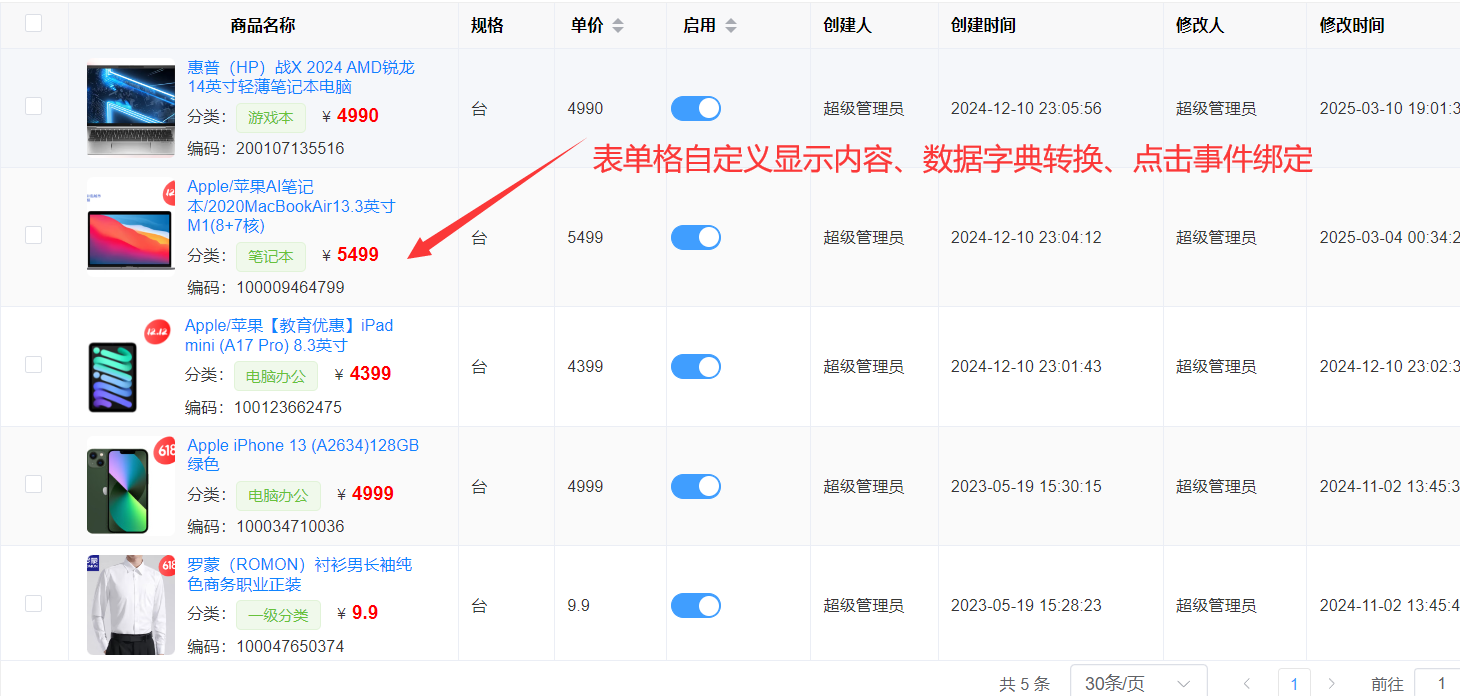Click creation time 2024-12-10 23:04:12
This screenshot has width=1460, height=696.
point(1026,238)
